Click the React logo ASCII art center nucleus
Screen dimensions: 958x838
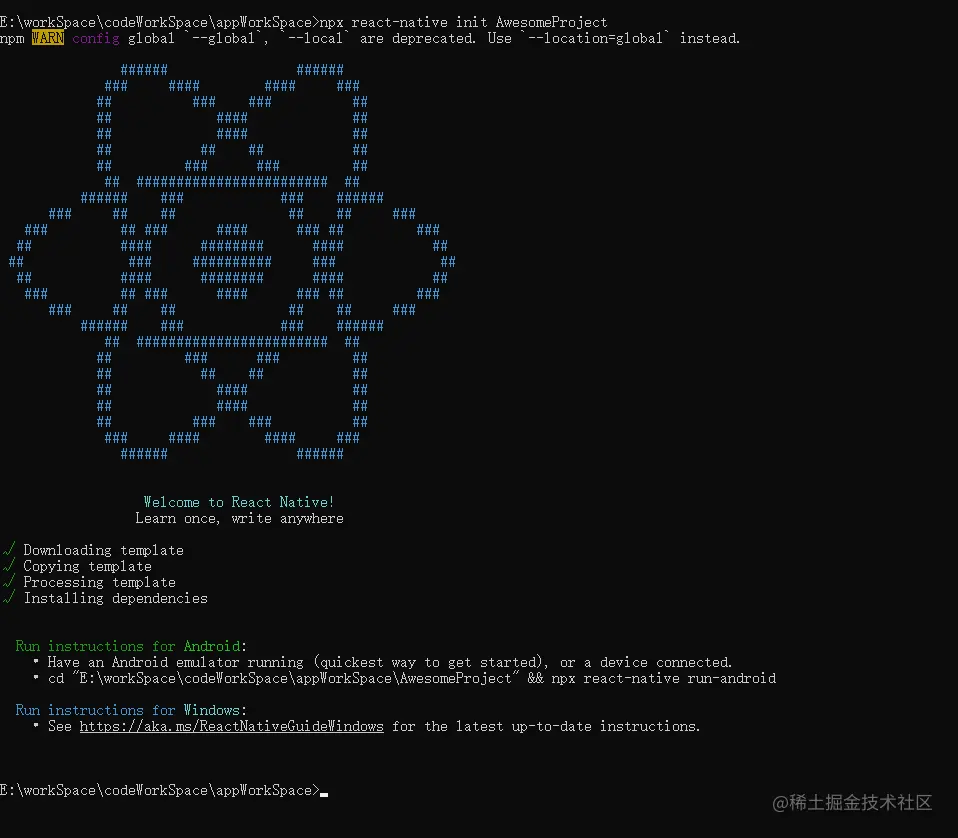click(x=232, y=261)
